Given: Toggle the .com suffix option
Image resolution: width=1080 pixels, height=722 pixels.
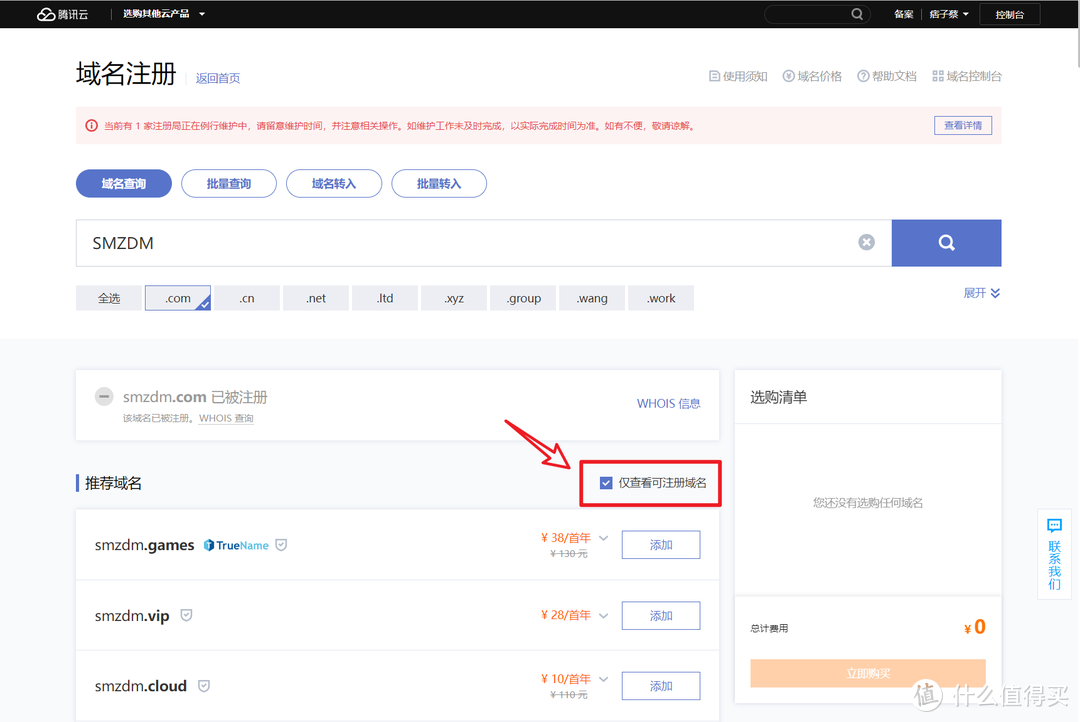Looking at the screenshot, I should (x=178, y=298).
